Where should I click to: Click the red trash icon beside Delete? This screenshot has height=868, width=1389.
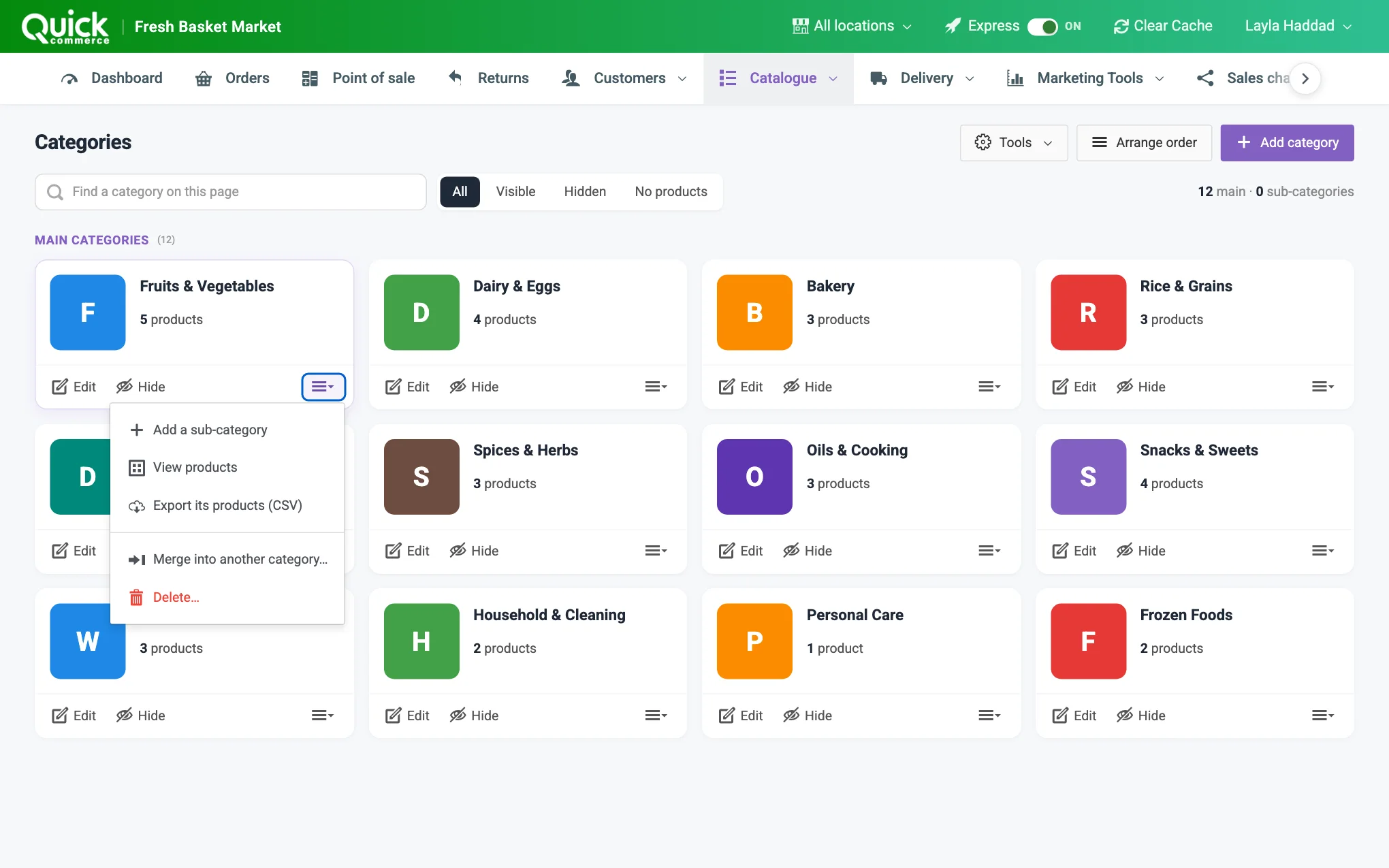coord(136,597)
